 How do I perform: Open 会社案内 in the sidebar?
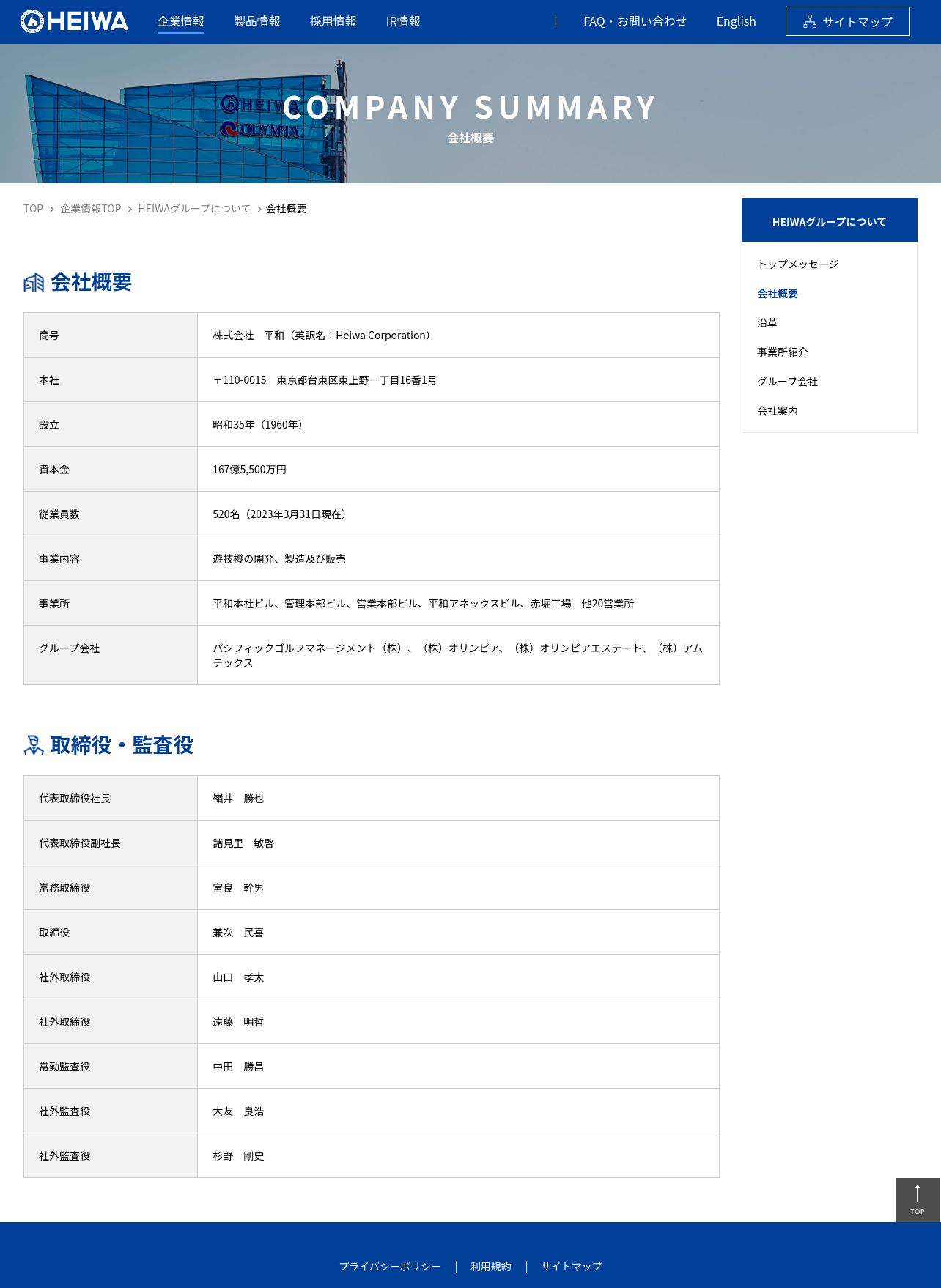click(x=778, y=410)
